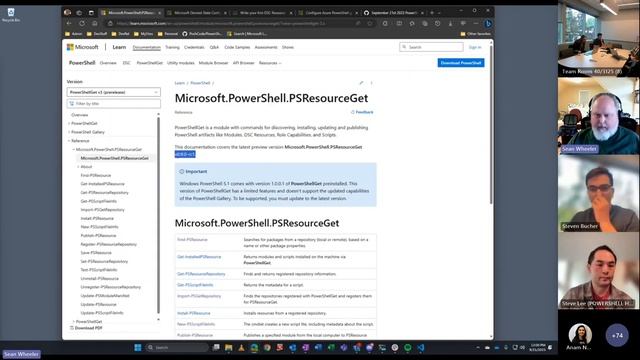This screenshot has width=640, height=360.
Task: Open Chrome on taskbar
Action: click(x=267, y=348)
